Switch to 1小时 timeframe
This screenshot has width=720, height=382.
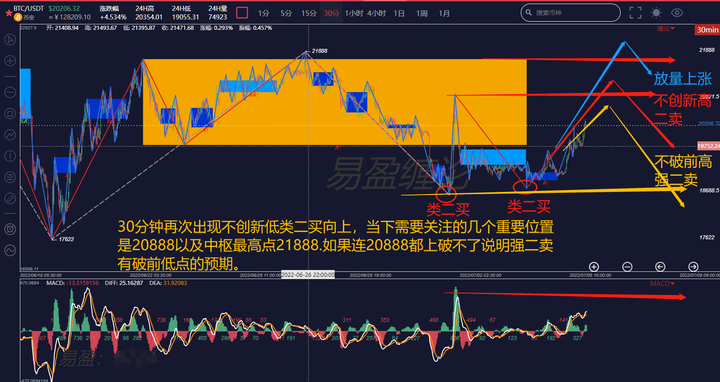click(354, 13)
